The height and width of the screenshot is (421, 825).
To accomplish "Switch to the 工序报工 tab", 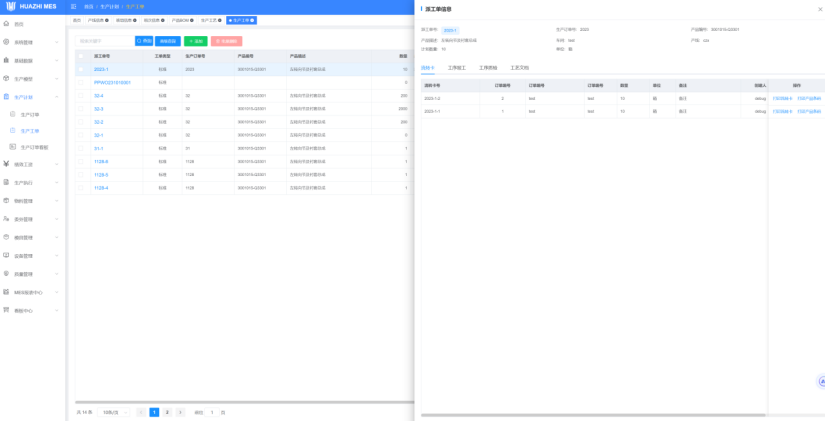I will tap(457, 67).
